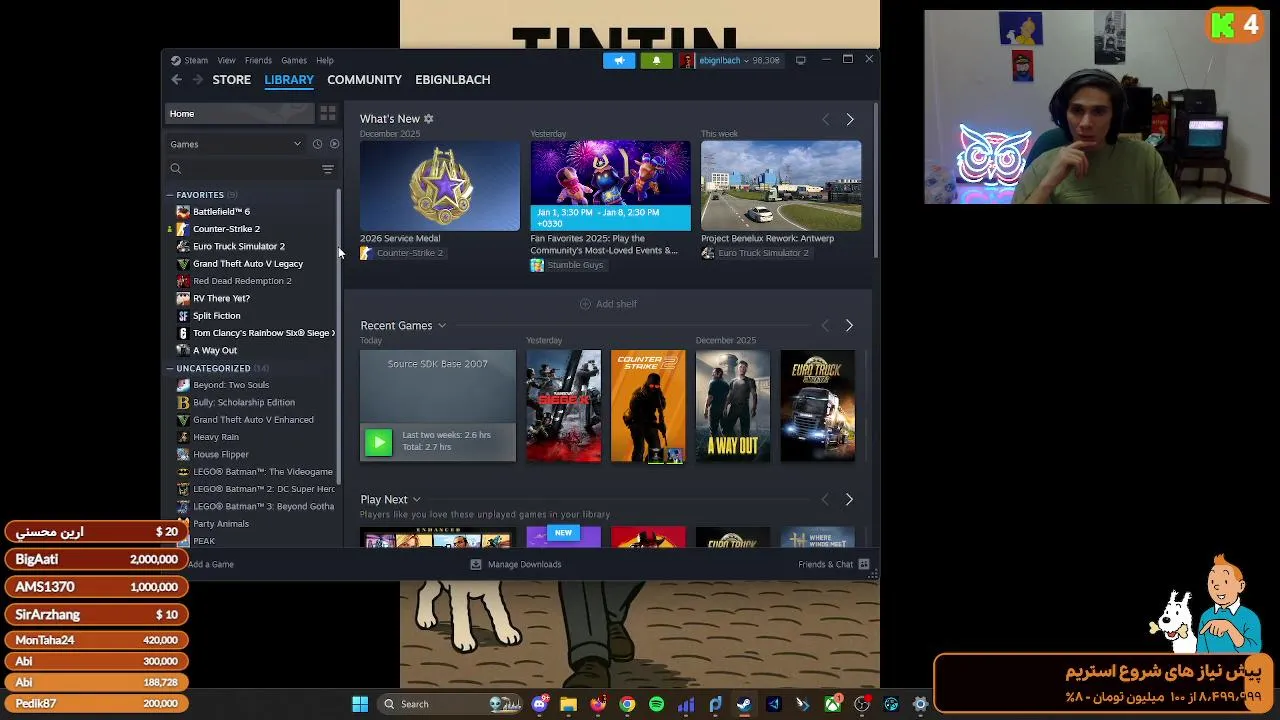Select Red Dead Redemption 2
The width and height of the screenshot is (1280, 720).
pos(242,281)
